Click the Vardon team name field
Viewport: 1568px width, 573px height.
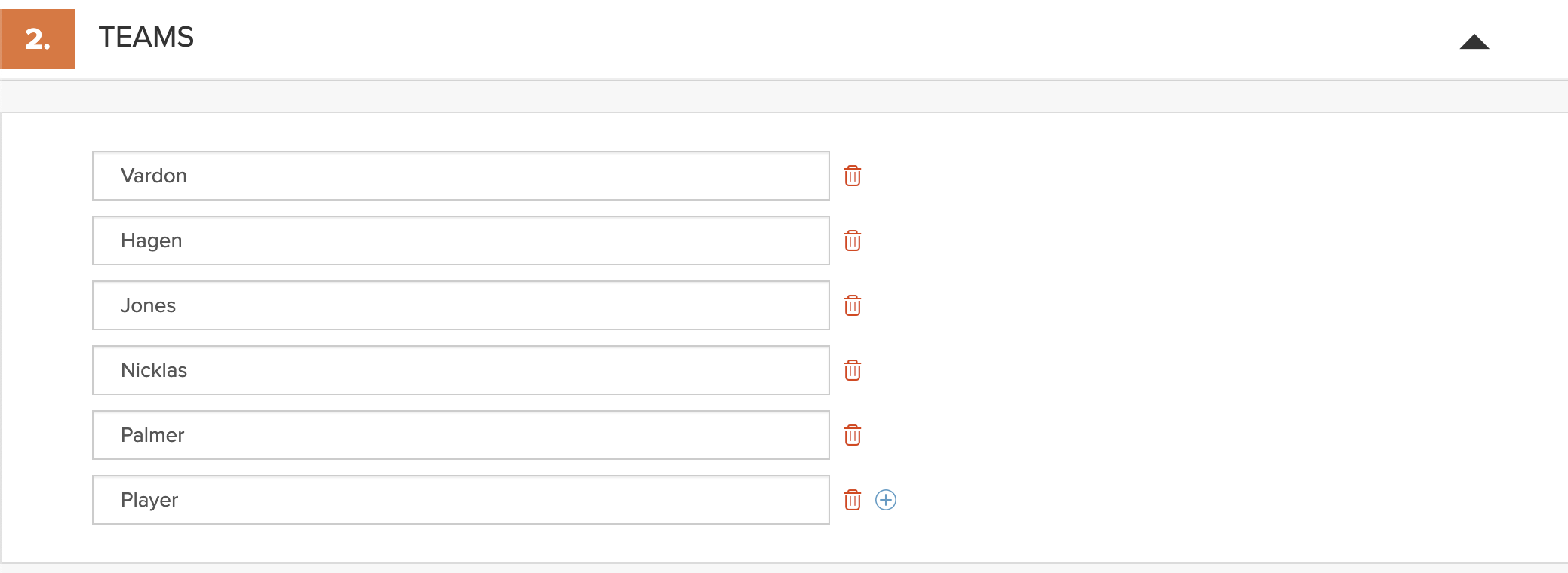point(461,176)
